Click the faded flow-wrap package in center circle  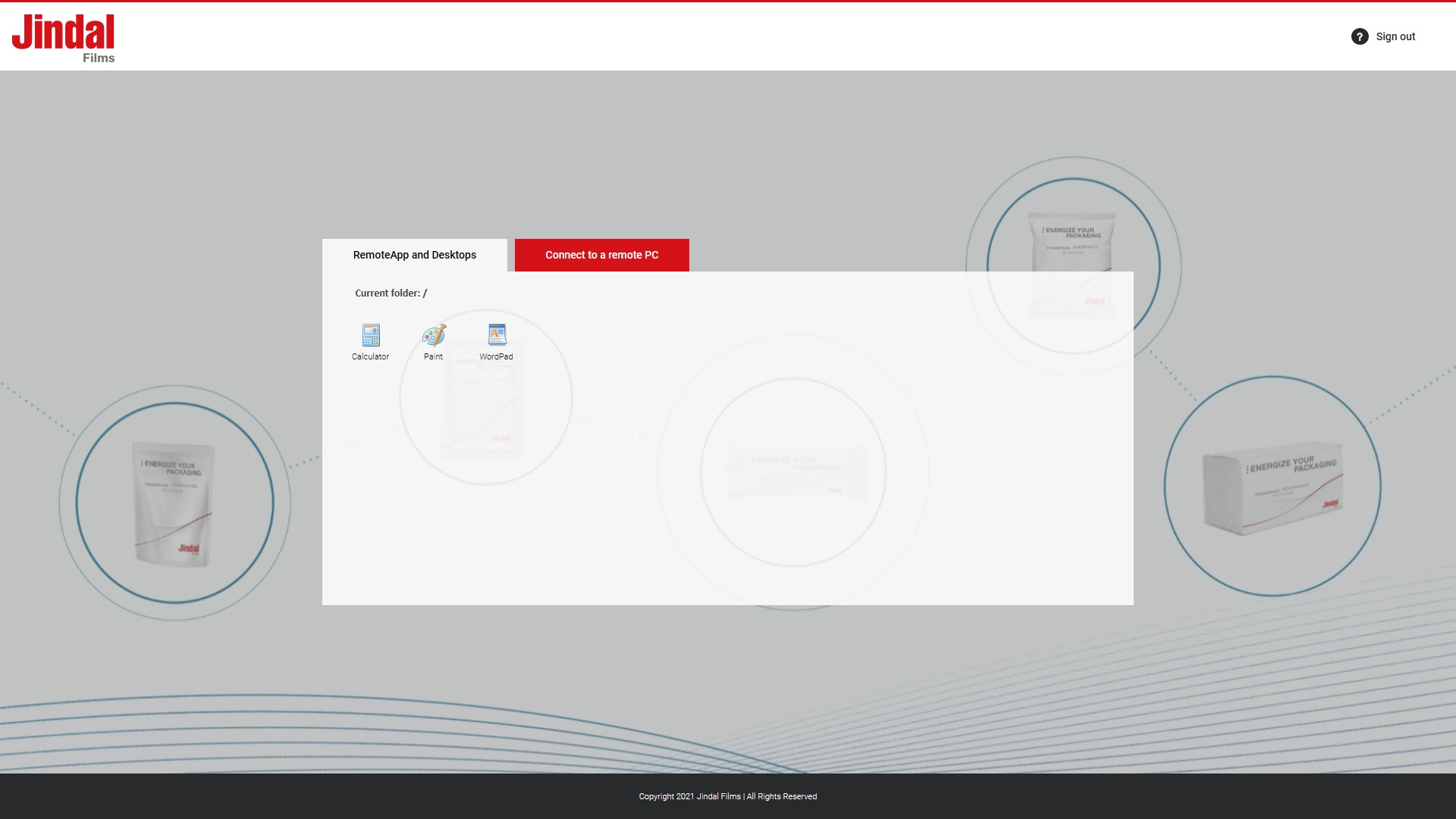(x=794, y=472)
